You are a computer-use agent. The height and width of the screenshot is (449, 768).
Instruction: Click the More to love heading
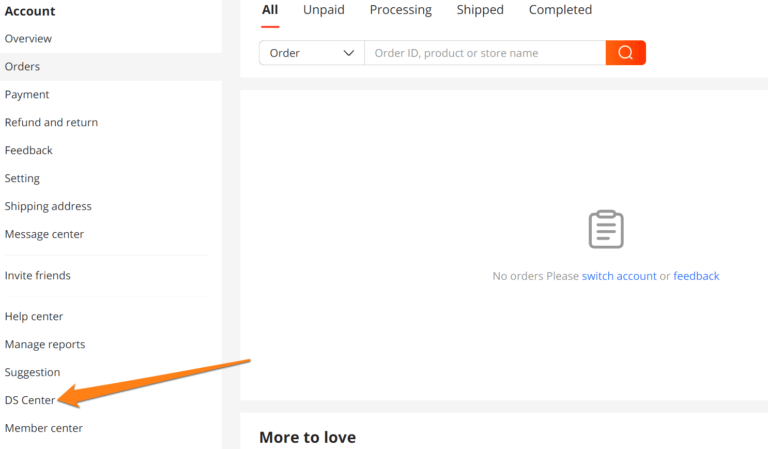point(308,437)
